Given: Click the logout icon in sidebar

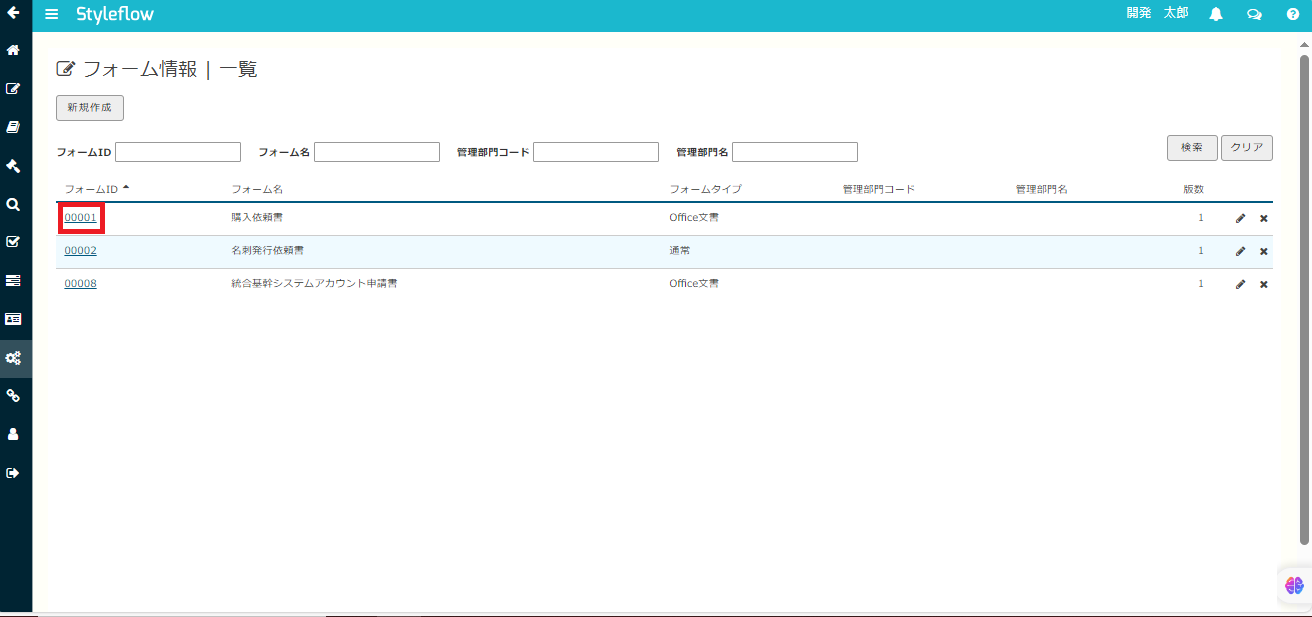Looking at the screenshot, I should coord(14,472).
